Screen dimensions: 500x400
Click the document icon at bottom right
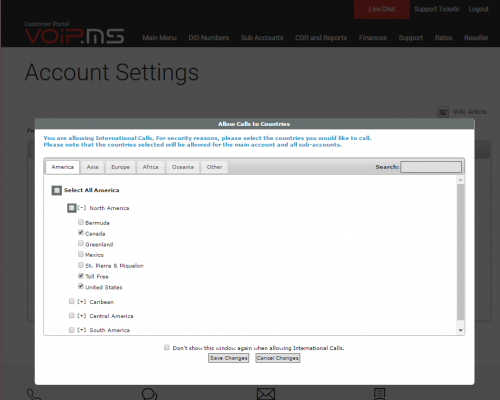pos(379,394)
